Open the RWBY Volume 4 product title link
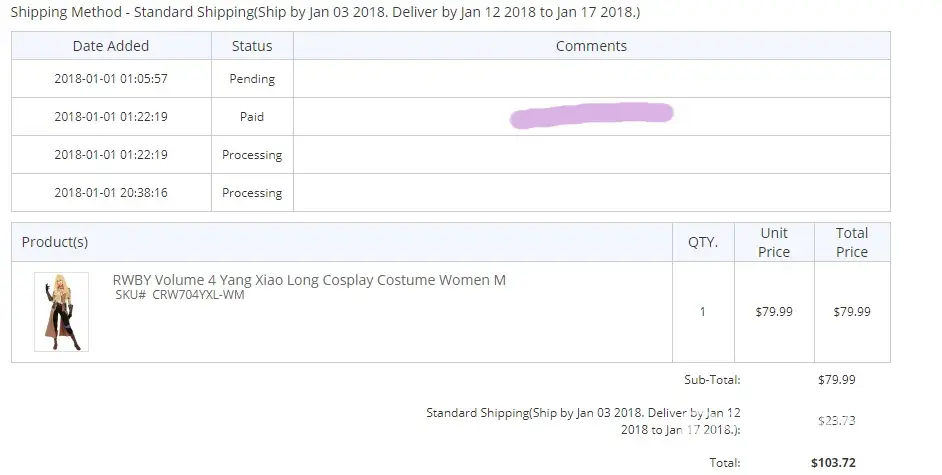This screenshot has width=942, height=475. point(309,280)
